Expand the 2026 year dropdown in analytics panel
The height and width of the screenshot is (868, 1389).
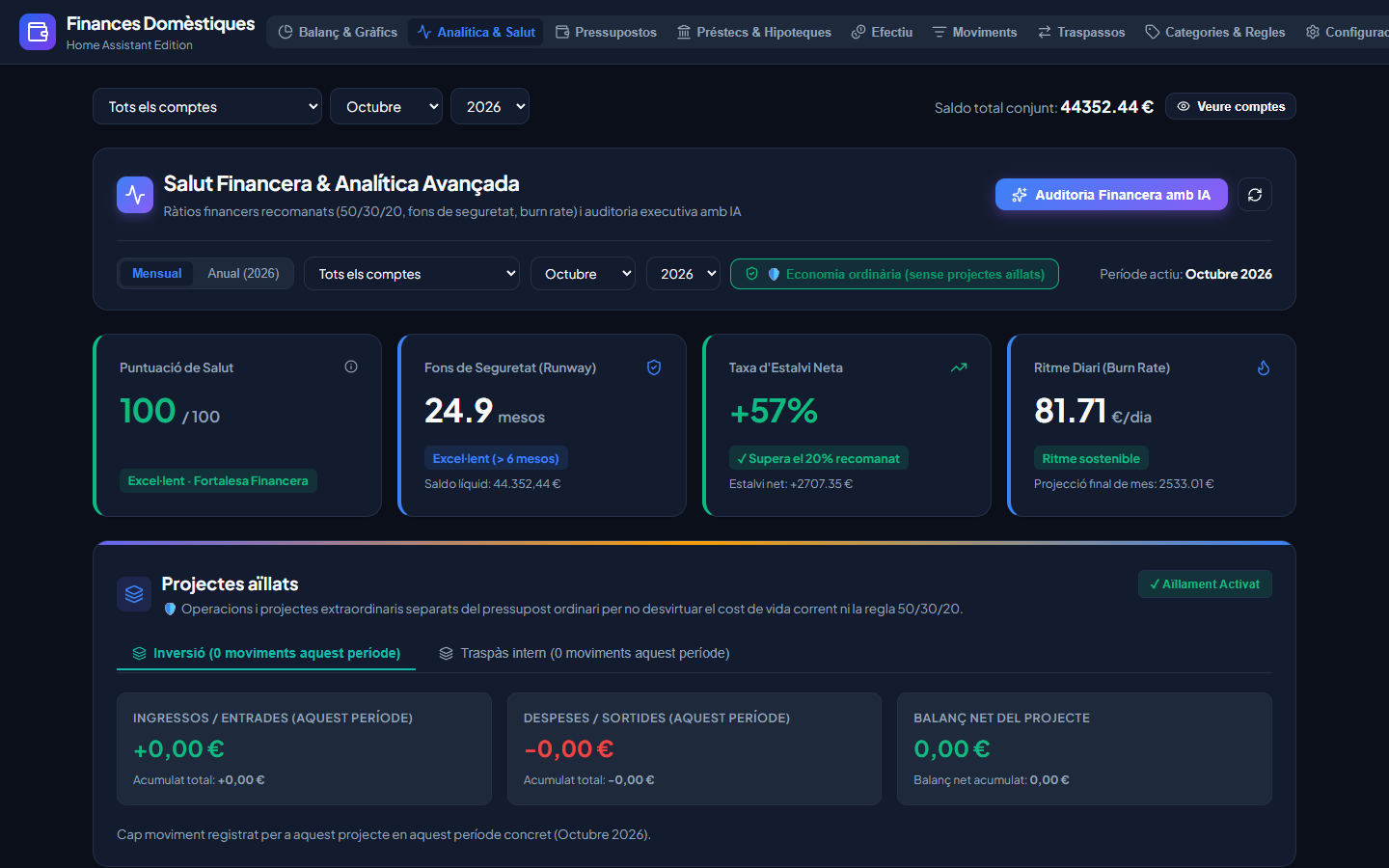click(683, 274)
